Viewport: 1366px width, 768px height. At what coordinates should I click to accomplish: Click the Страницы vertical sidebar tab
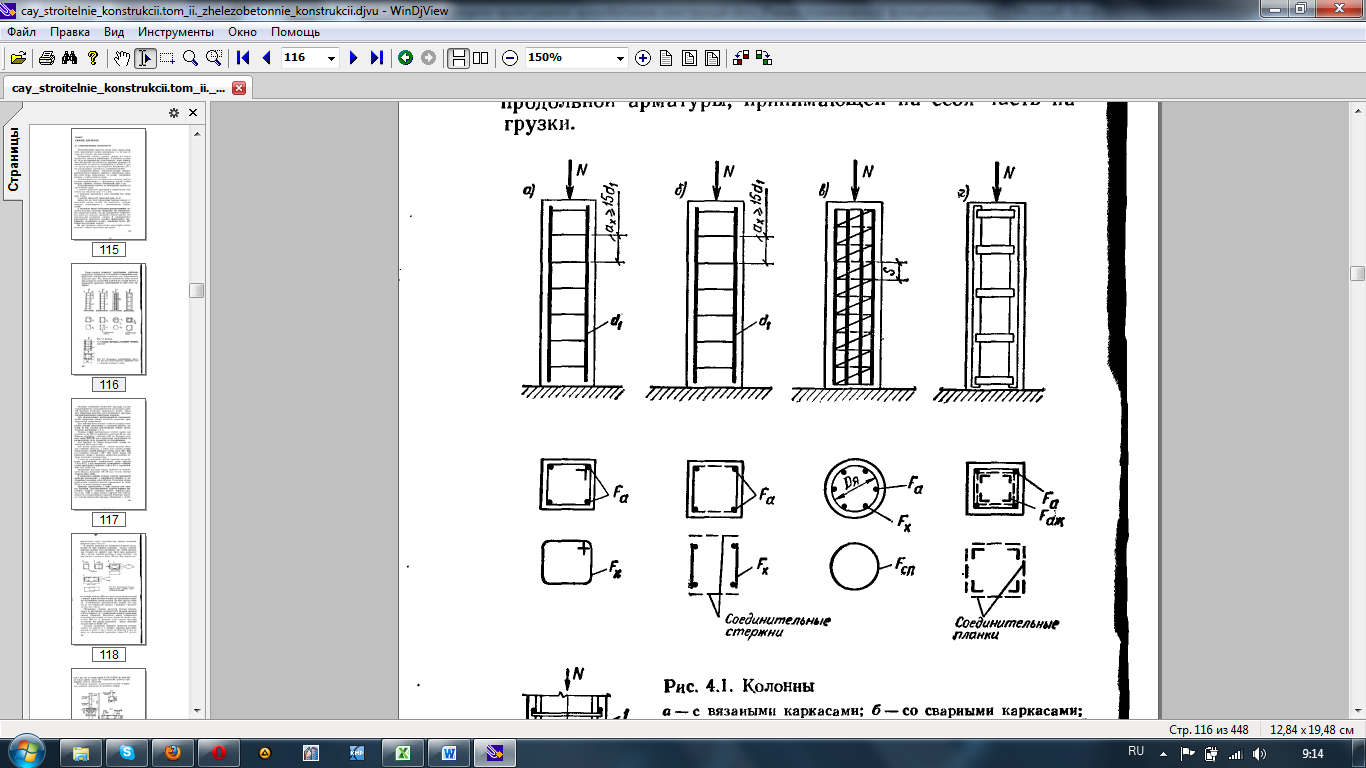point(14,158)
